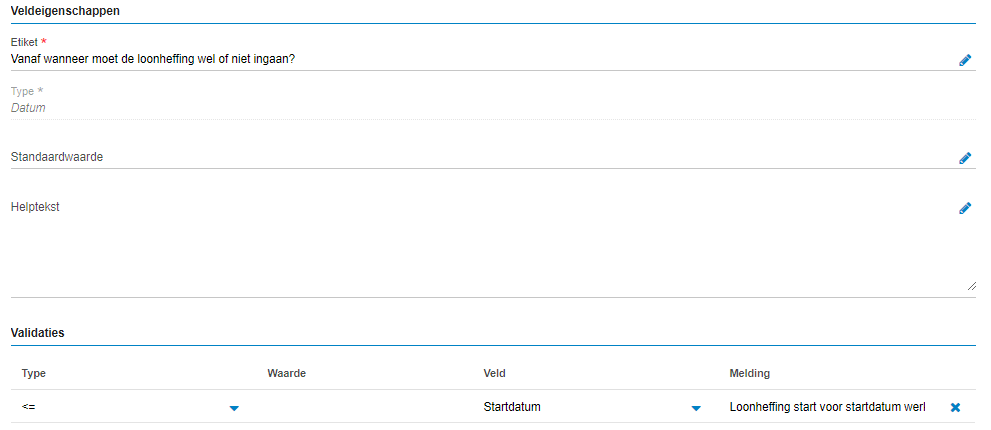Click the Validaties section heading
Image resolution: width=991 pixels, height=430 pixels.
coord(37,331)
